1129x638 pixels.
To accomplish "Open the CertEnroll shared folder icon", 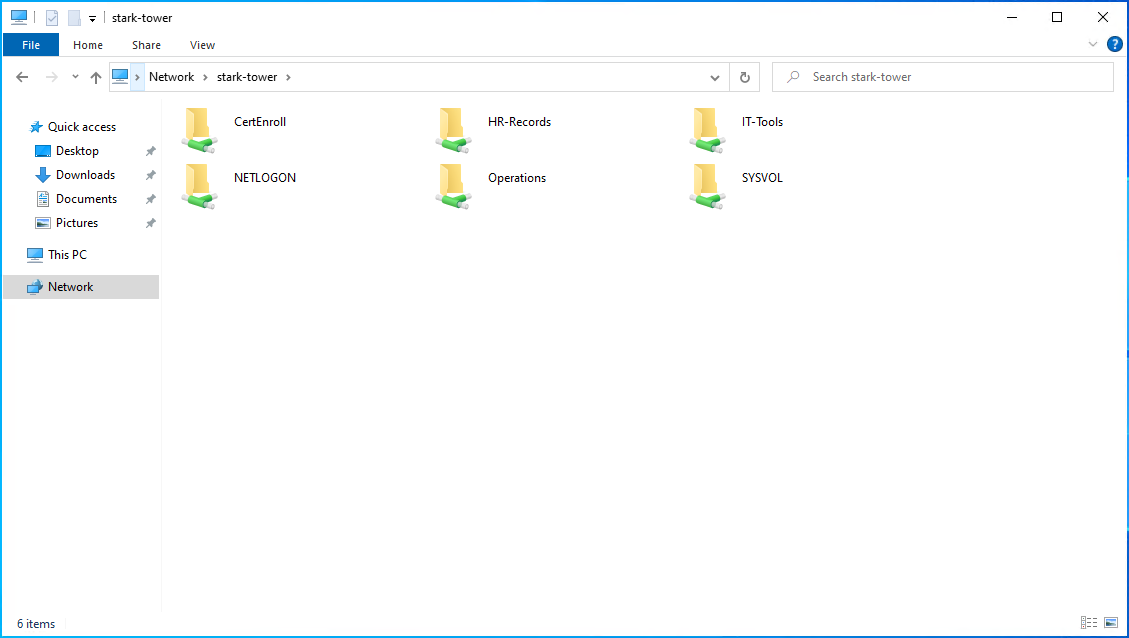I will [x=199, y=130].
